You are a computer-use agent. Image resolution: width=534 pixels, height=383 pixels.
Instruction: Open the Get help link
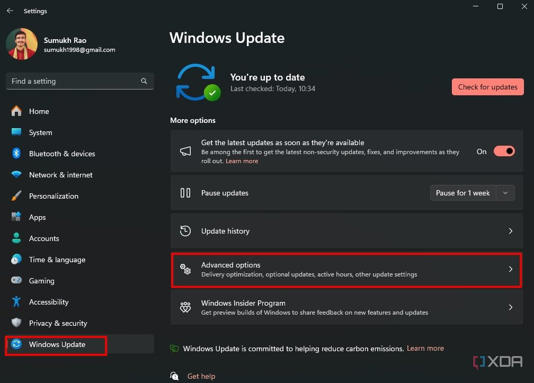point(201,376)
